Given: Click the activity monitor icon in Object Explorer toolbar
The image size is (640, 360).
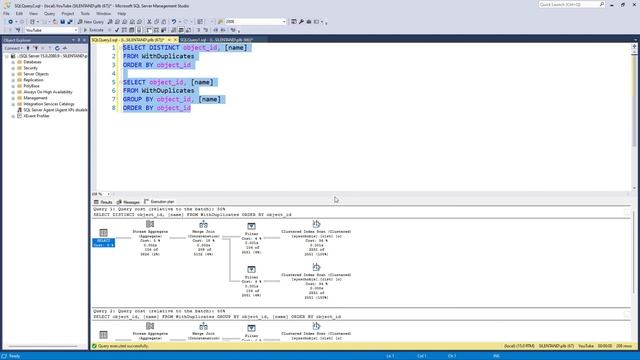Looking at the screenshot, I should [64, 48].
